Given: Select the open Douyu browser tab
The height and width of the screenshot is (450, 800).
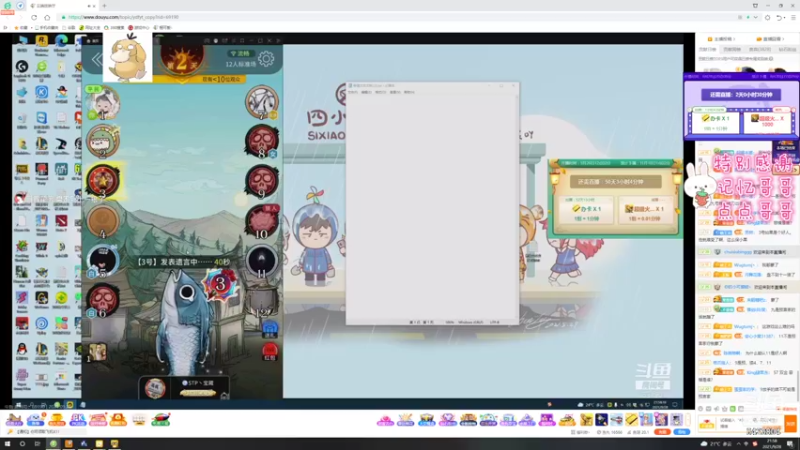Looking at the screenshot, I should [61, 6].
